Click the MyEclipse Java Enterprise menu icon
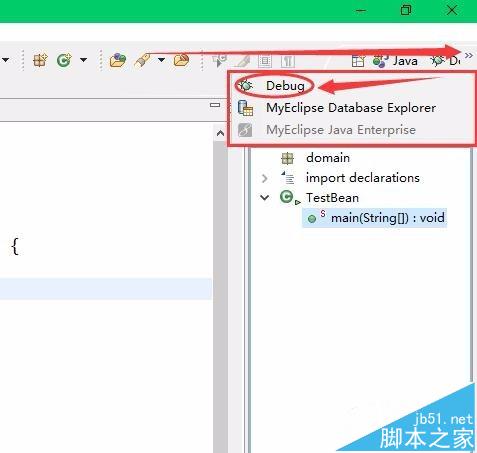This screenshot has height=453, width=477. [245, 130]
